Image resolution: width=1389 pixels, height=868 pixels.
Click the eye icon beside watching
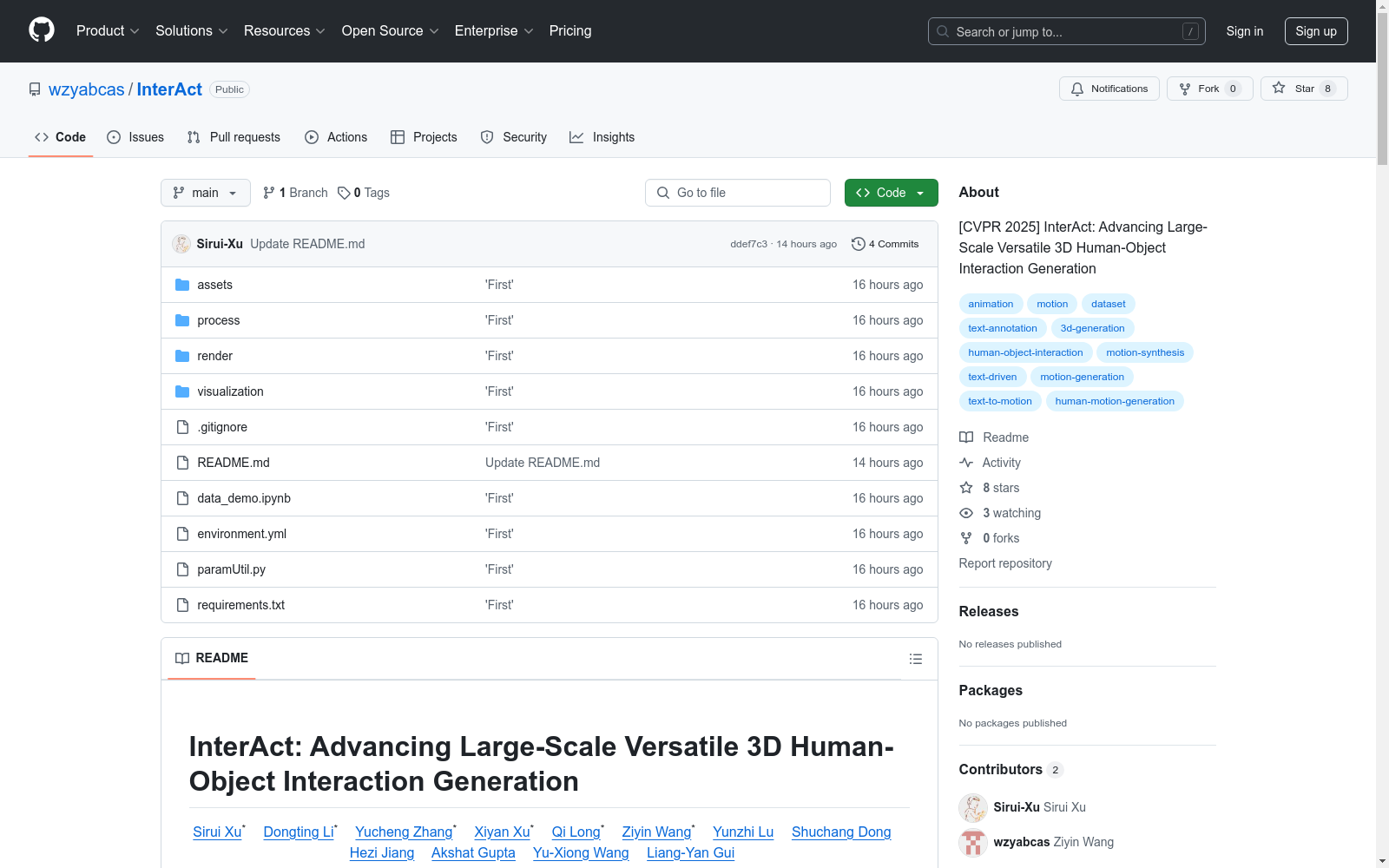(x=966, y=513)
